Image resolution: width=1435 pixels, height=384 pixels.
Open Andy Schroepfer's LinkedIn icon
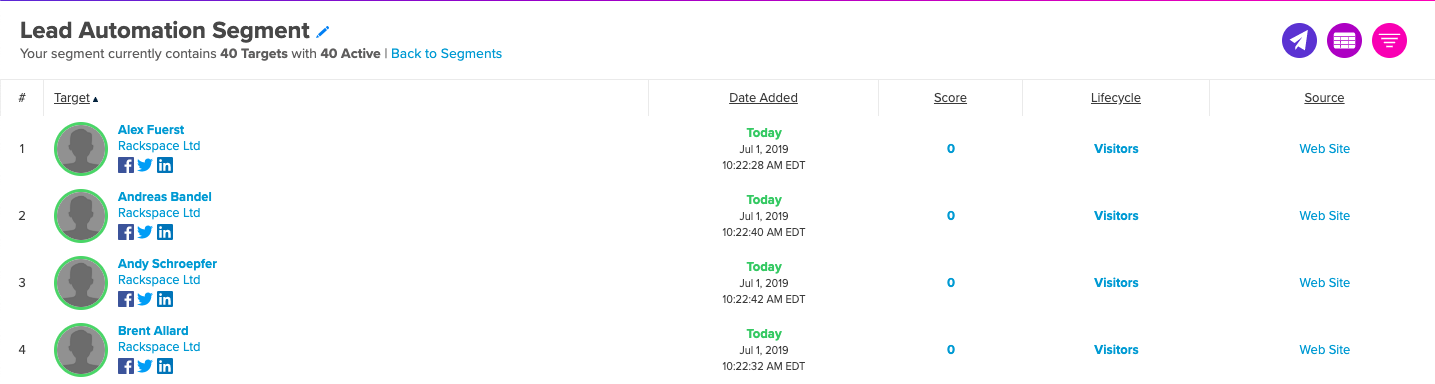pos(165,299)
